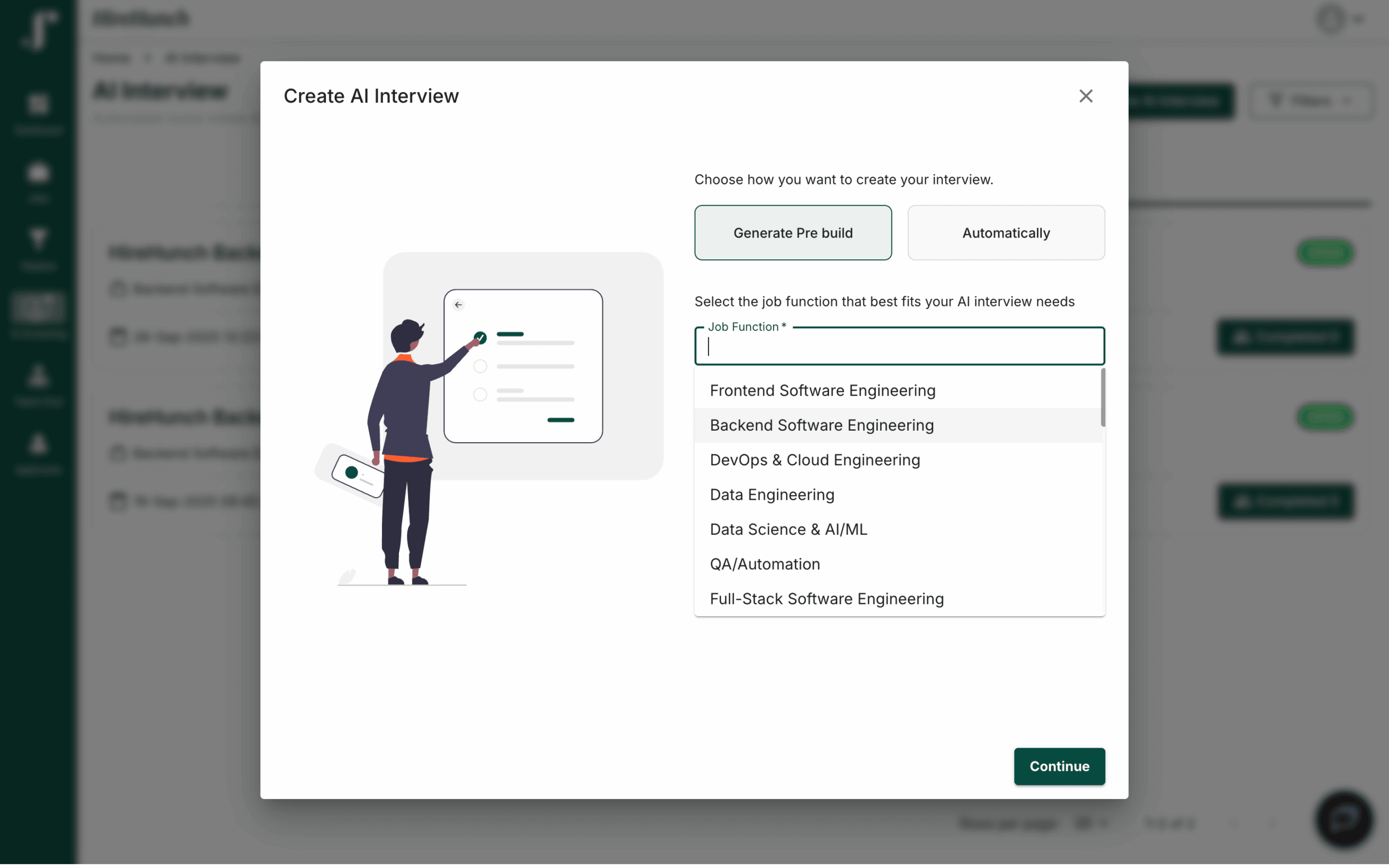The height and width of the screenshot is (868, 1389).
Task: Pick Data Engineering from the dropdown
Action: point(772,495)
